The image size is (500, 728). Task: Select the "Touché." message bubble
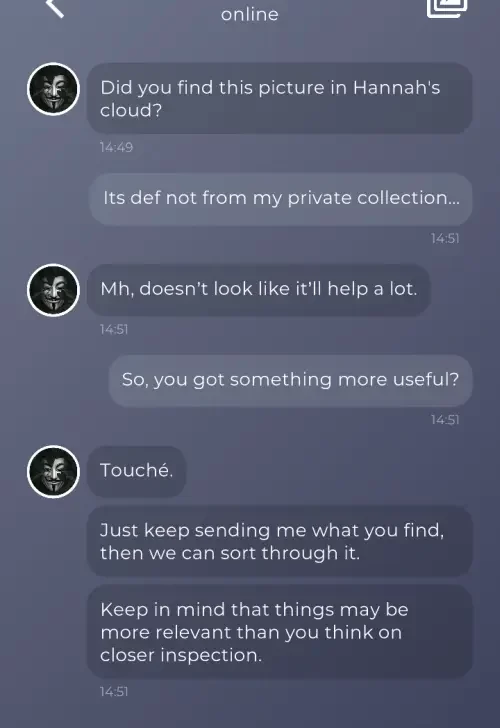tap(136, 471)
